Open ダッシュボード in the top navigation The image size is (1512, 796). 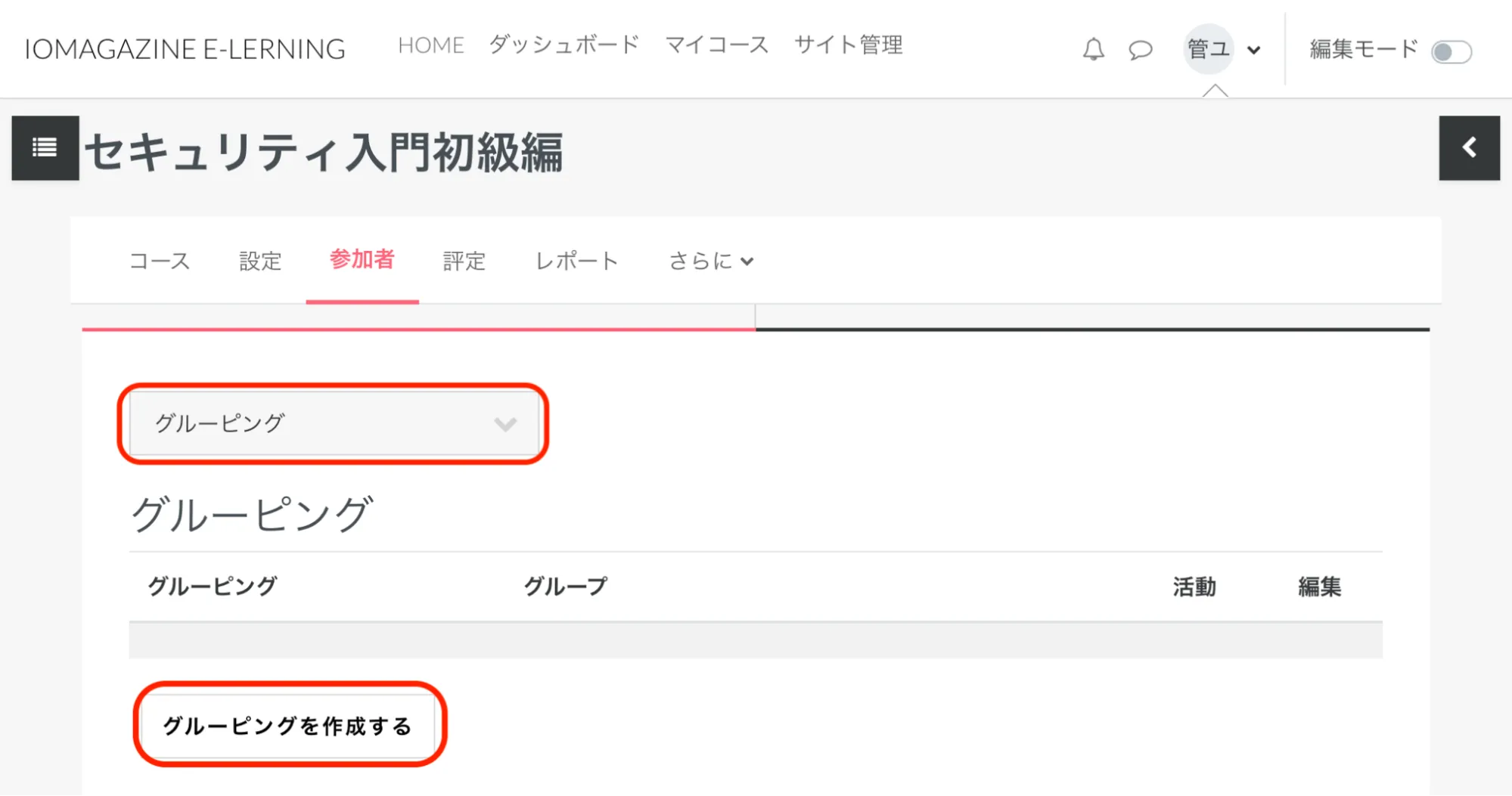pyautogui.click(x=564, y=45)
